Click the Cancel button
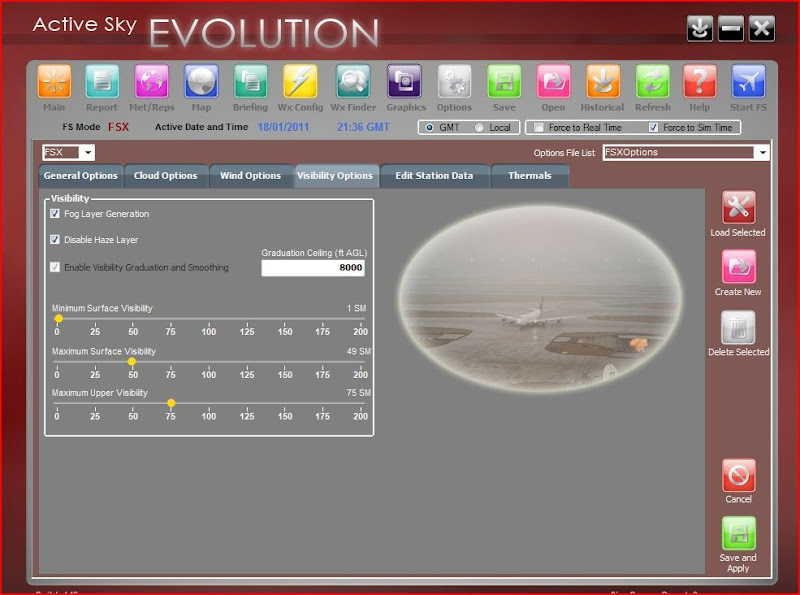The image size is (800, 595). [738, 476]
